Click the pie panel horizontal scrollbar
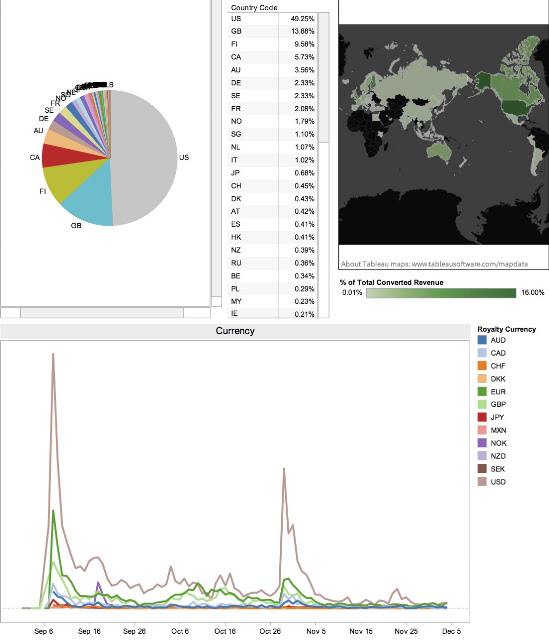Image resolution: width=549 pixels, height=640 pixels. tap(102, 313)
